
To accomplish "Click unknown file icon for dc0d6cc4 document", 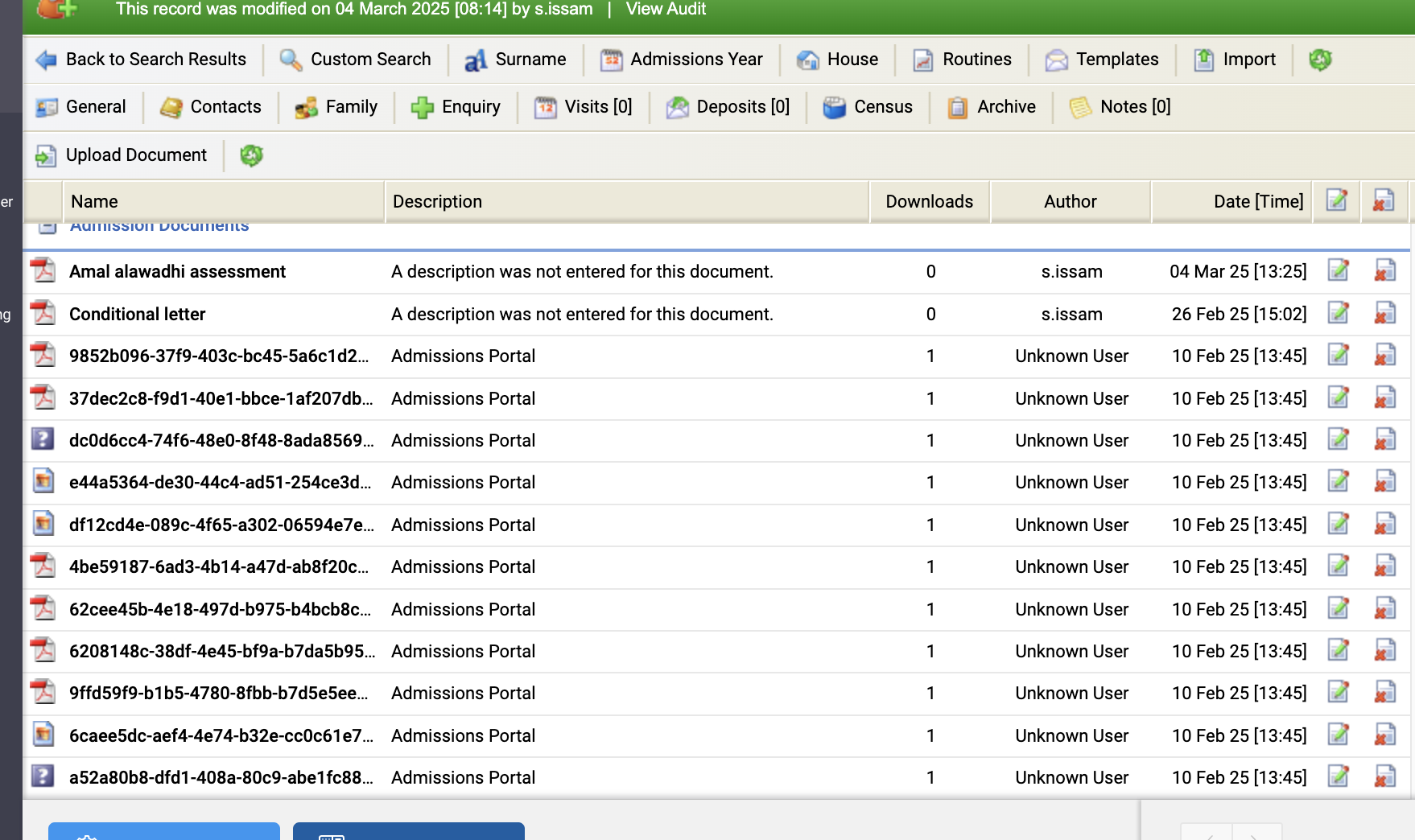I will (x=43, y=439).
